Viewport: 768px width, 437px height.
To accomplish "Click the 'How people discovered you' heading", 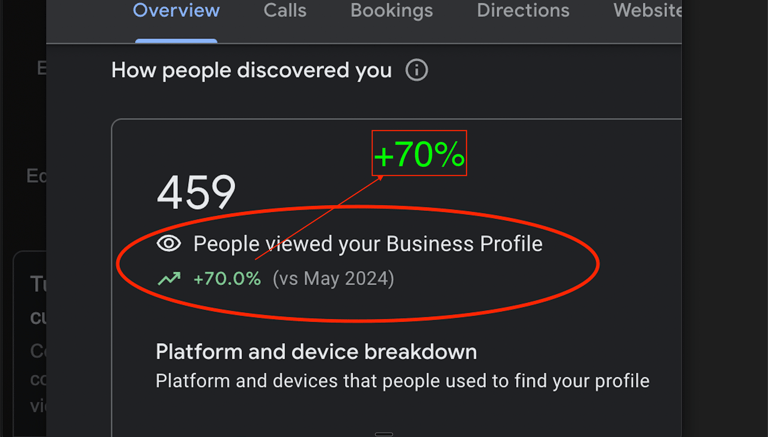I will 251,71.
